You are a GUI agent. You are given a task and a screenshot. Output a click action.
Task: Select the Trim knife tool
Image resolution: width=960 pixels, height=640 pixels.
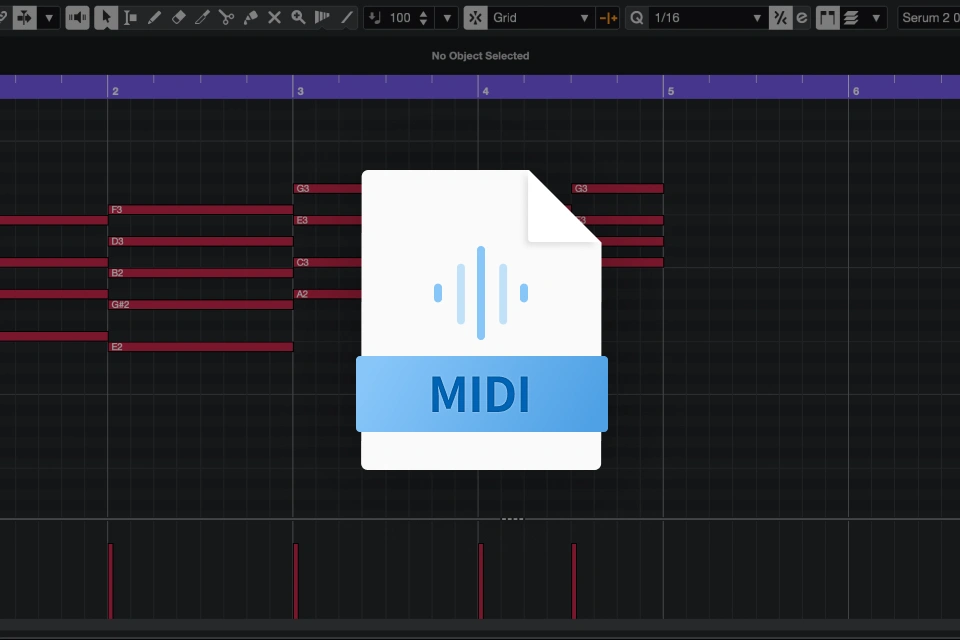(202, 18)
